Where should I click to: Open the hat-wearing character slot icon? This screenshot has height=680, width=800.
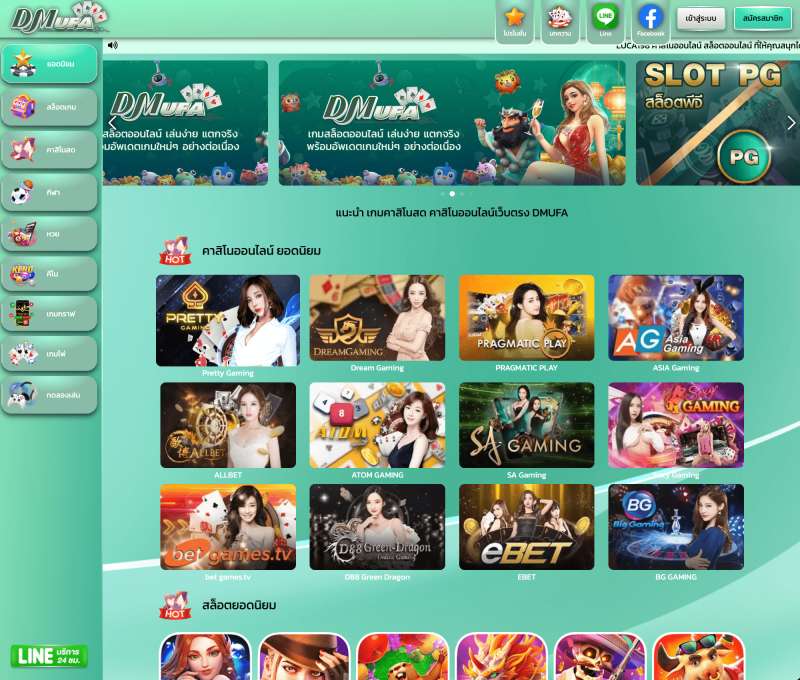coord(304,657)
